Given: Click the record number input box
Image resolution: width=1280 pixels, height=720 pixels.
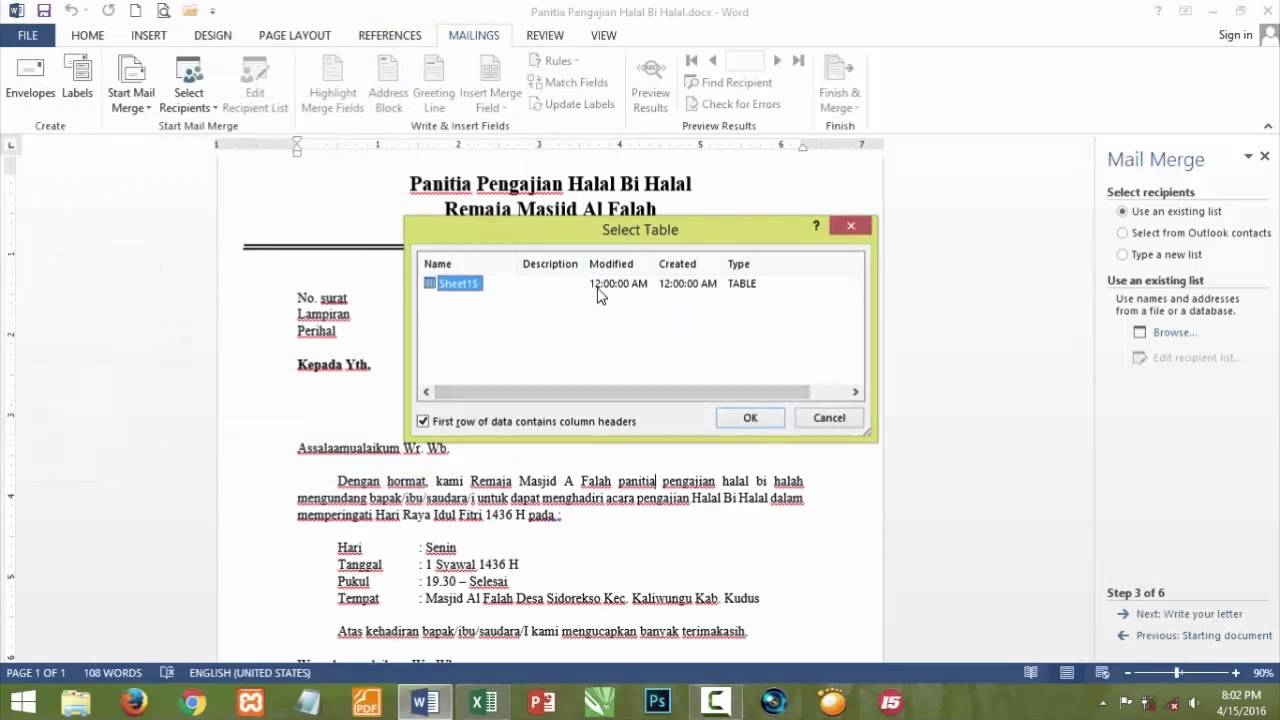Looking at the screenshot, I should (745, 61).
